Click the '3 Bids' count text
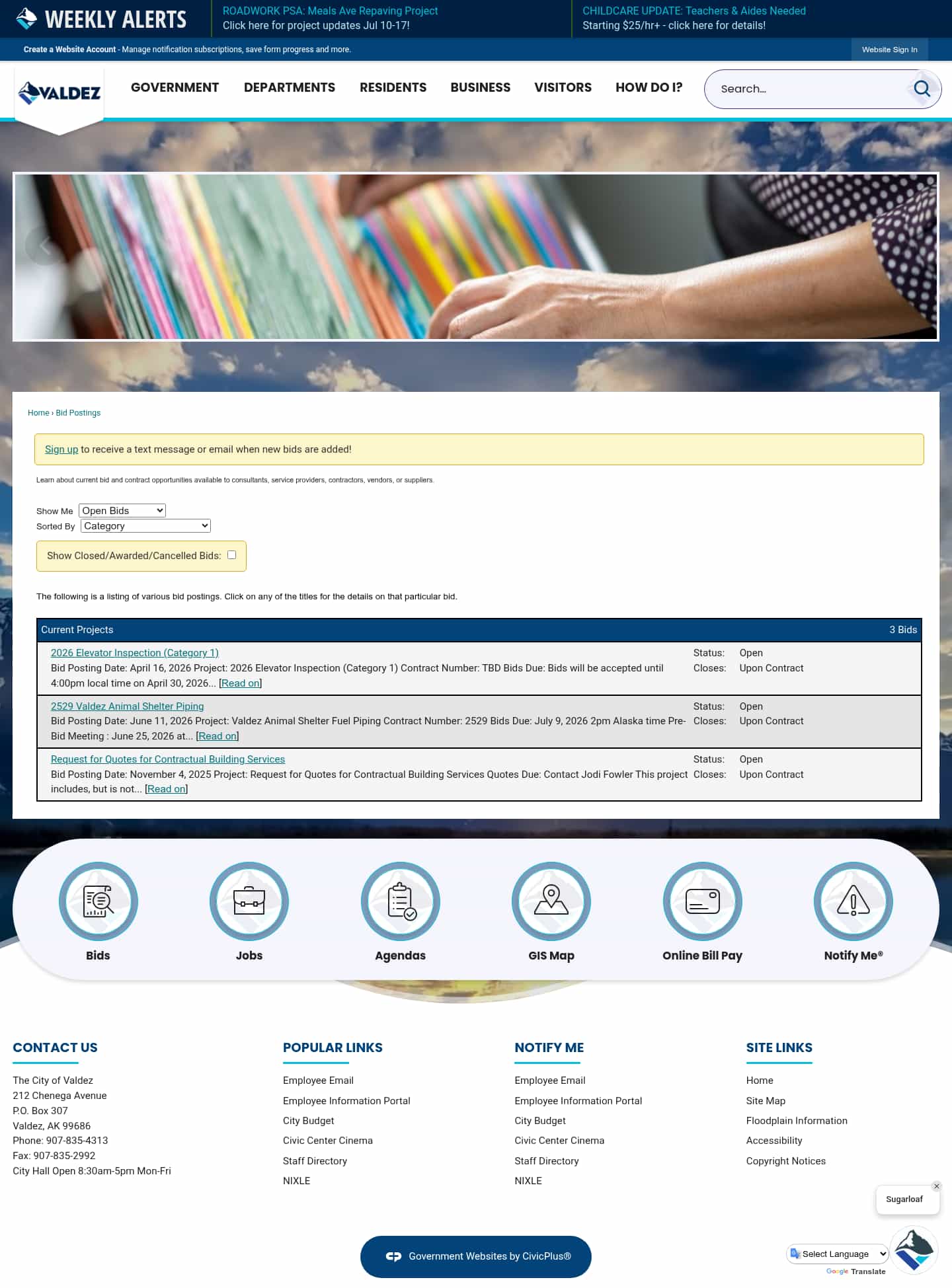952x1288 pixels. tap(903, 630)
